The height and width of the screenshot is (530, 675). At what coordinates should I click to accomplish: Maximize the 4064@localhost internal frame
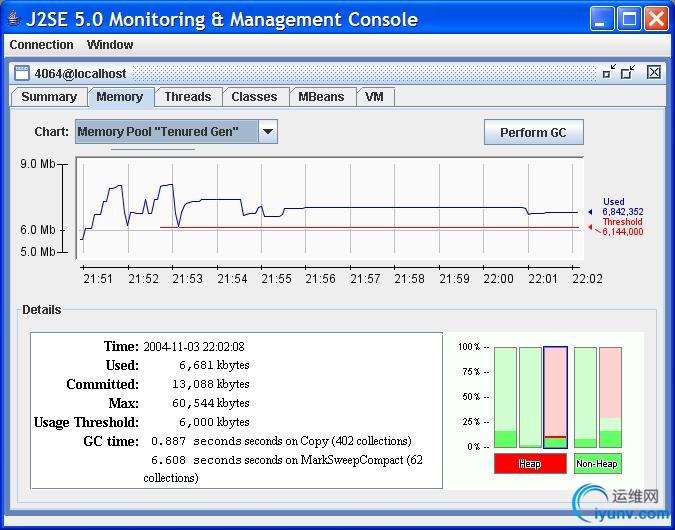(x=628, y=72)
